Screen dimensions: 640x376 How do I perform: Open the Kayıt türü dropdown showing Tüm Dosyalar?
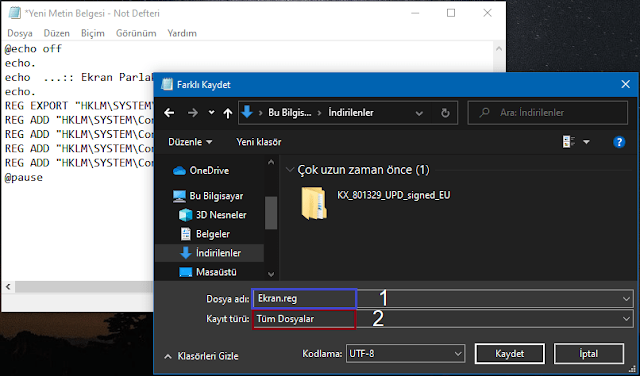442,319
